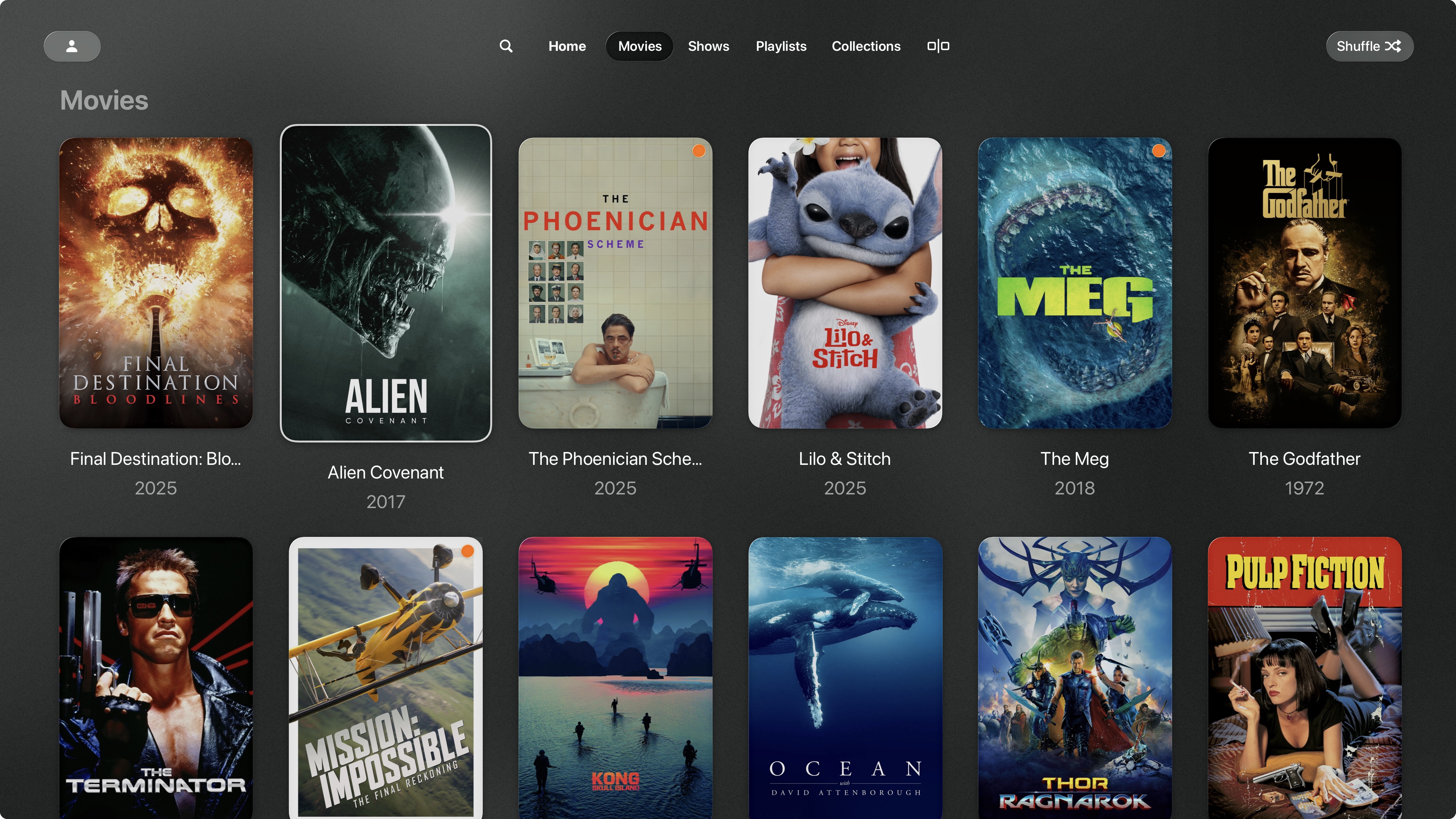Open the Playlists tab
This screenshot has width=1456, height=819.
pyautogui.click(x=781, y=46)
